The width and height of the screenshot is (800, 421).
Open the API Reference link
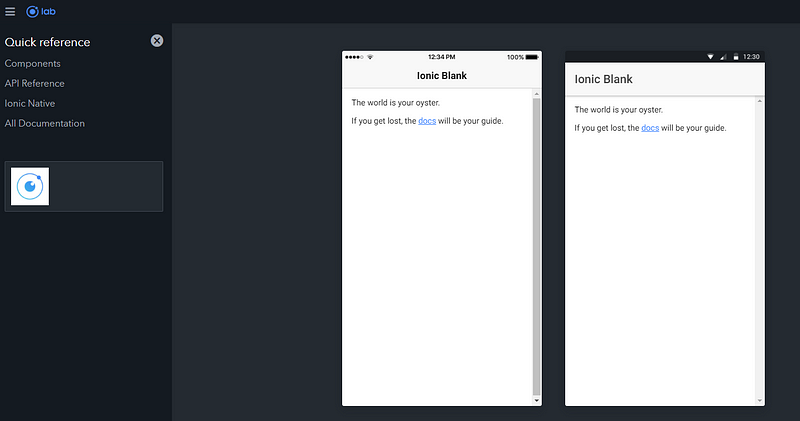click(35, 83)
